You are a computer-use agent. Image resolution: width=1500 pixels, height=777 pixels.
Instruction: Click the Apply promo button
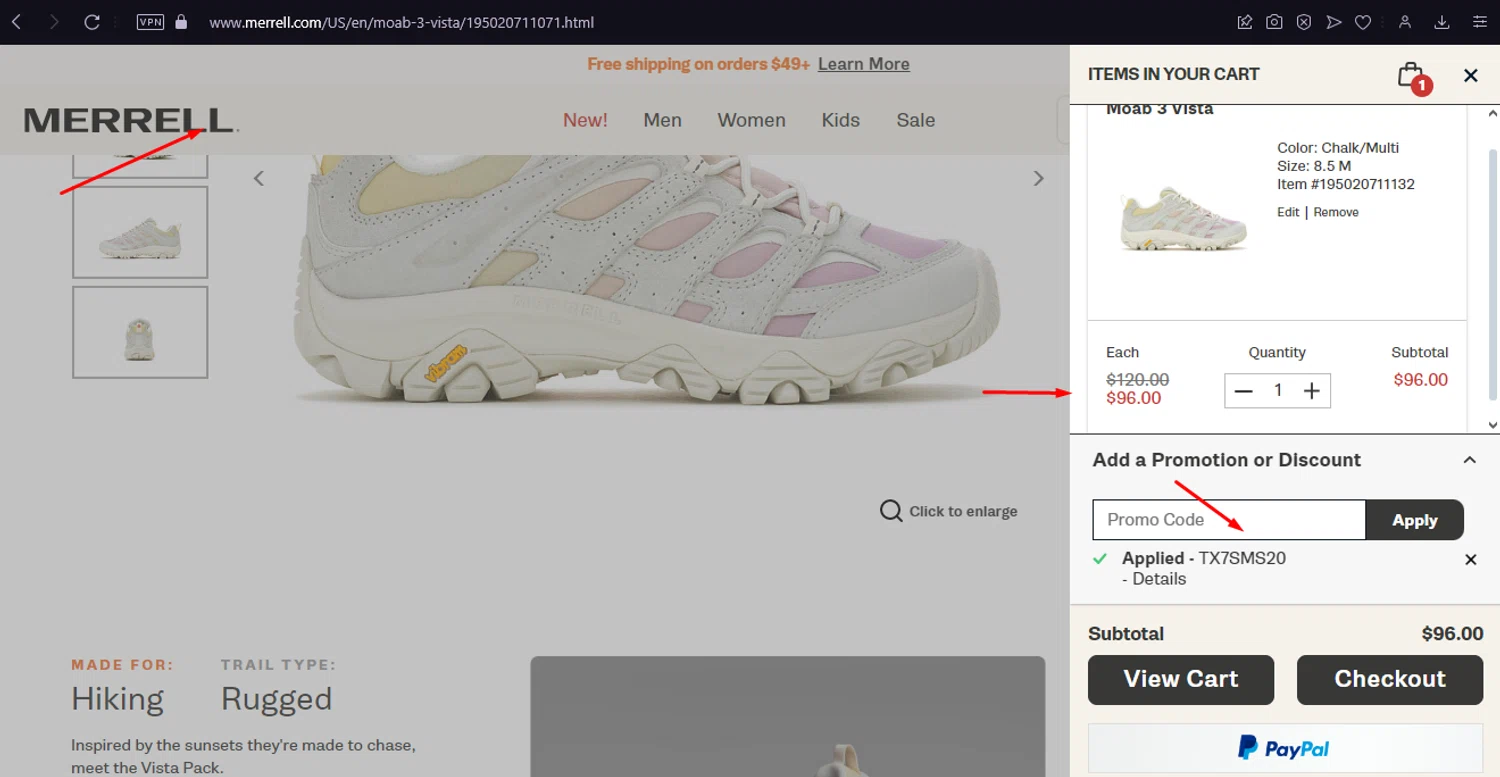point(1414,520)
